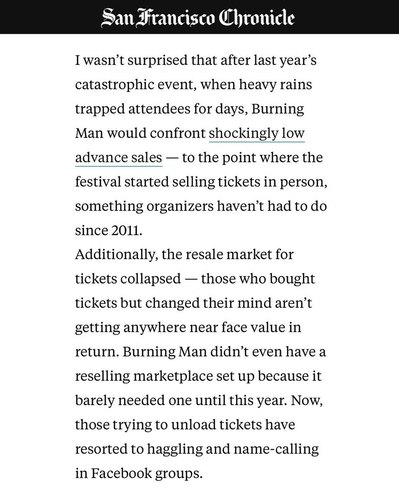Click the words "heavy rains" in first paragraph
The width and height of the screenshot is (399, 499).
click(x=275, y=85)
